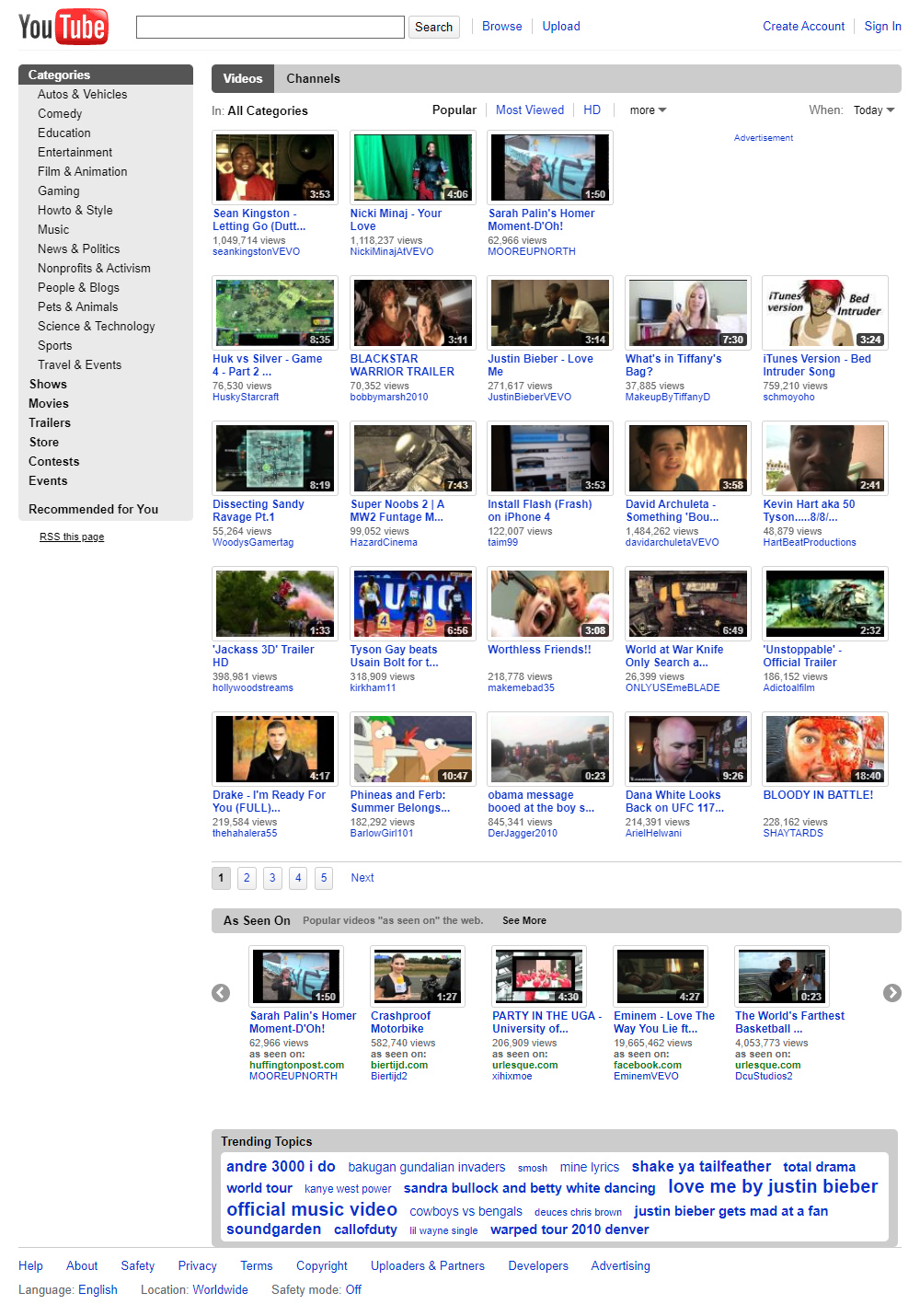Screen dimensions: 920x1316
Task: Open Tyson Gay beats Usain Bolt thumbnail
Action: tap(412, 604)
